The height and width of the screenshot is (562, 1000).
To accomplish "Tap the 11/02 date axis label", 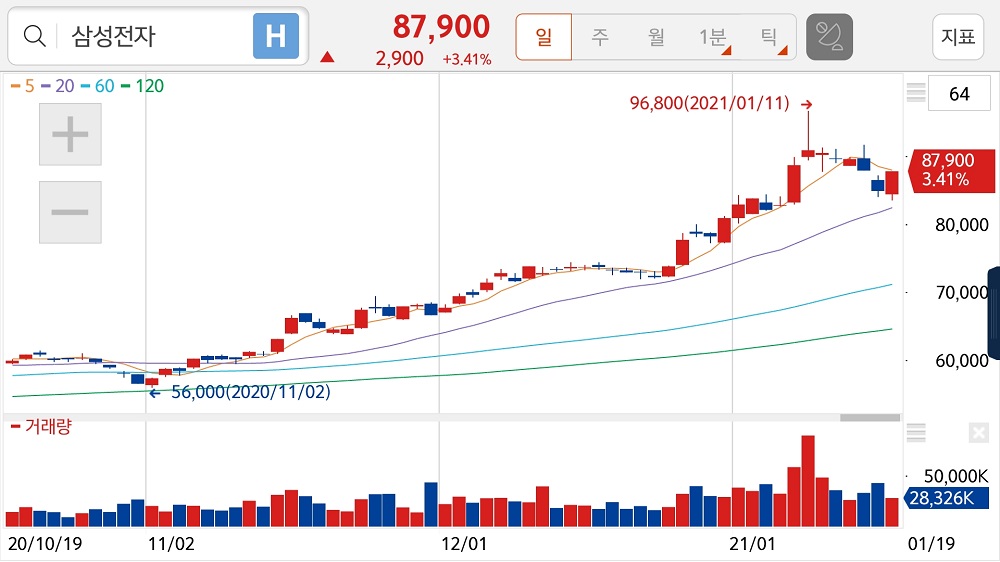I will 171,544.
